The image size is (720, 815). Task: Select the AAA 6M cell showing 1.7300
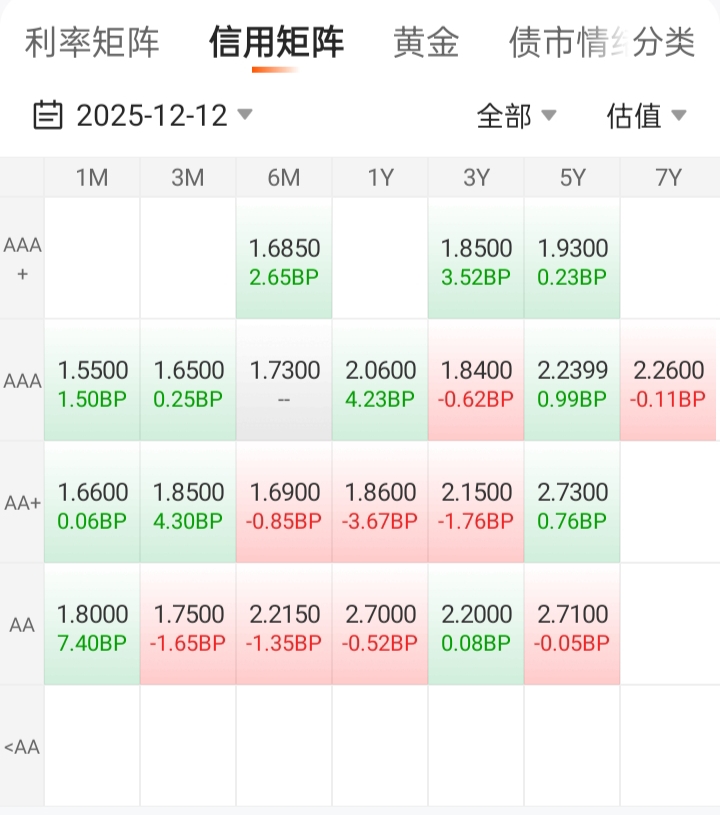(x=284, y=382)
